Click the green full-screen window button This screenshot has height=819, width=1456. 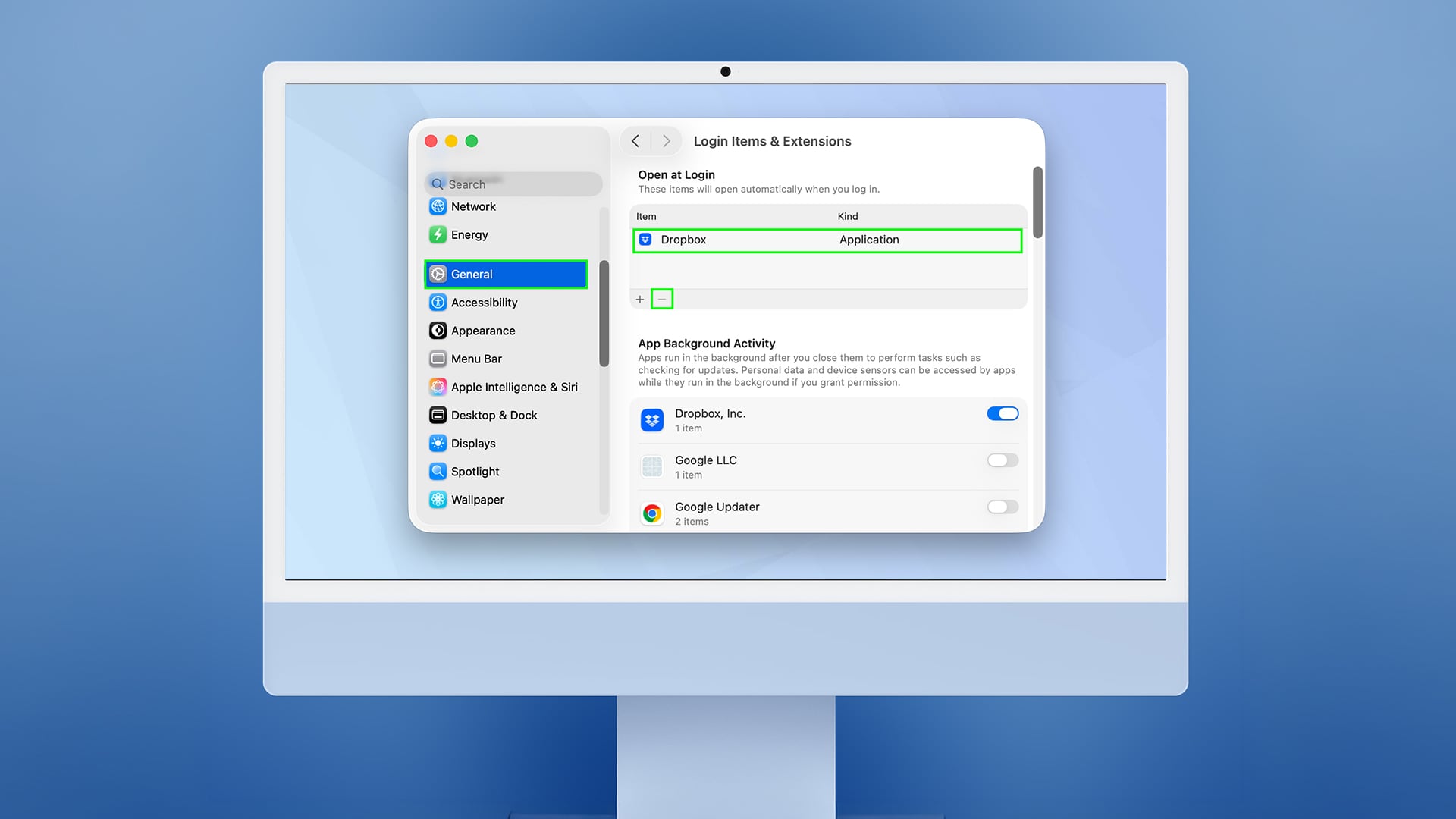472,141
